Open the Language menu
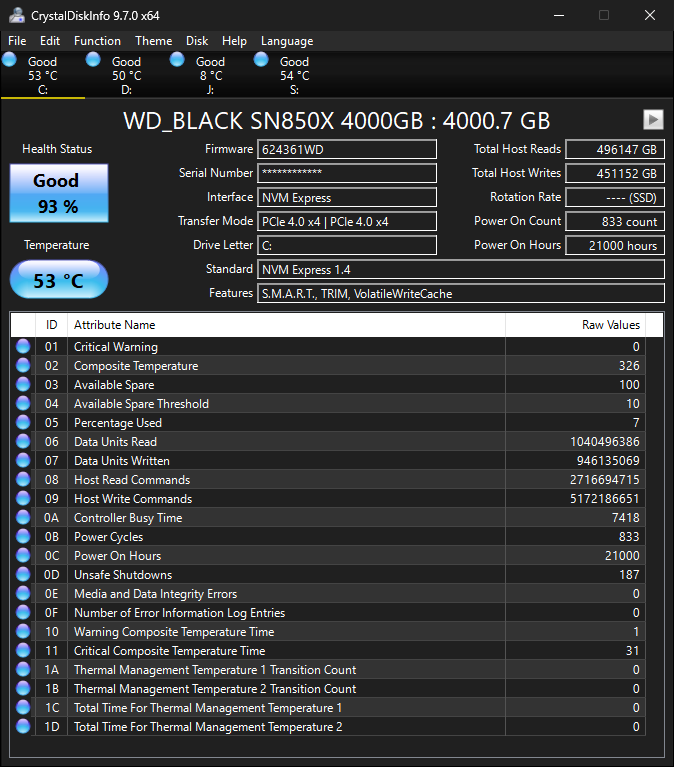This screenshot has width=674, height=767. point(287,41)
